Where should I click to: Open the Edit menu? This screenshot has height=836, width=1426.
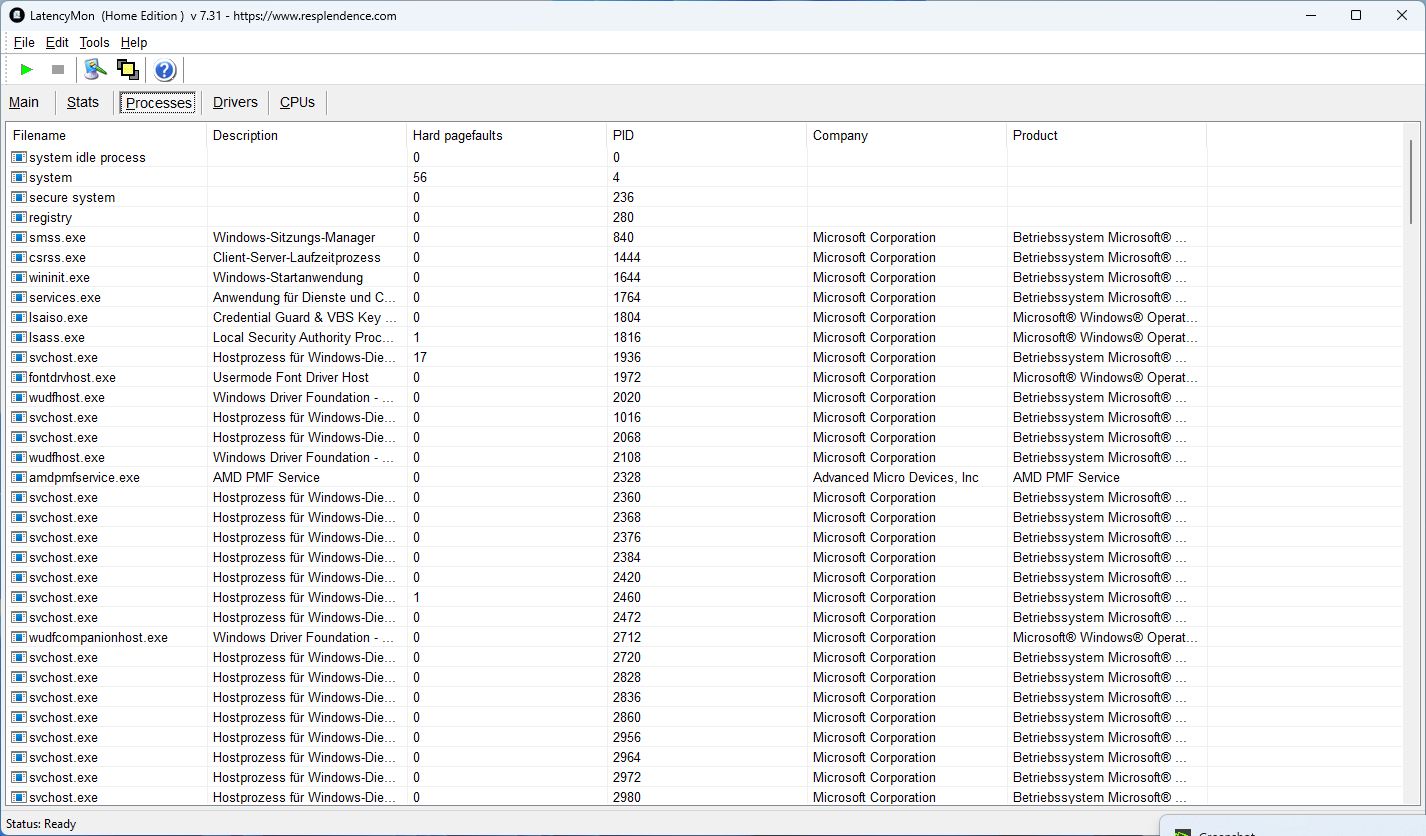point(57,42)
